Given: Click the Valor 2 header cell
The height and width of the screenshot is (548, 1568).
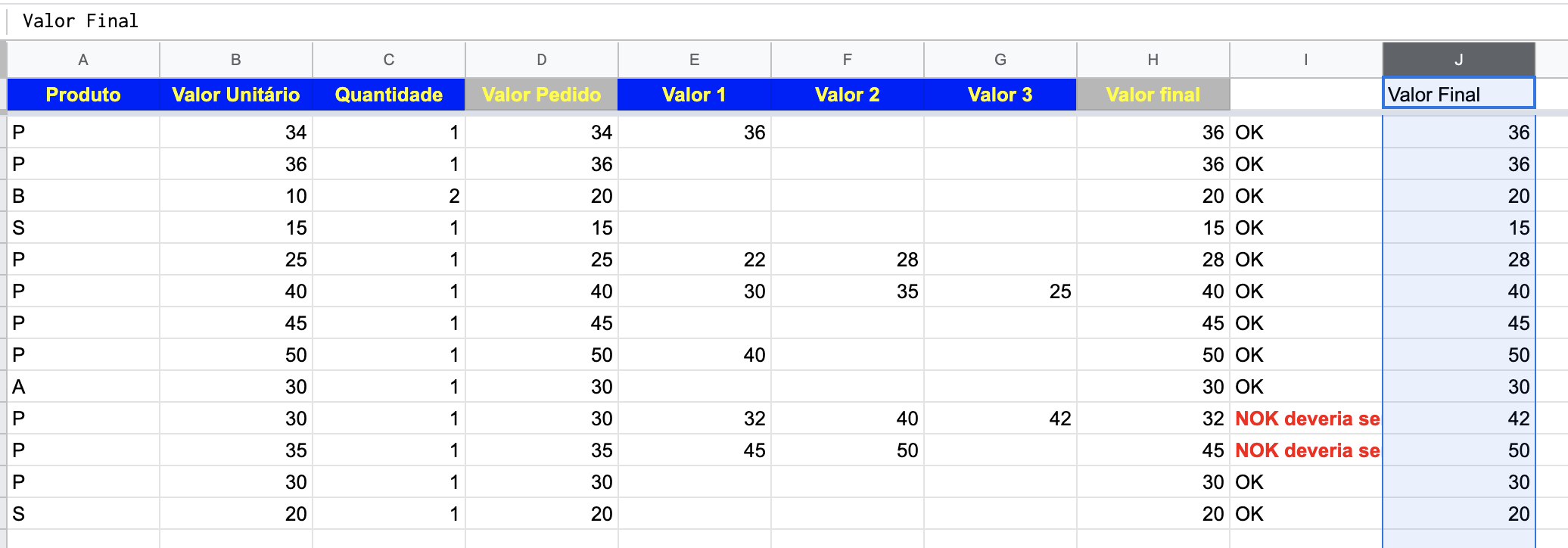Looking at the screenshot, I should coord(848,95).
